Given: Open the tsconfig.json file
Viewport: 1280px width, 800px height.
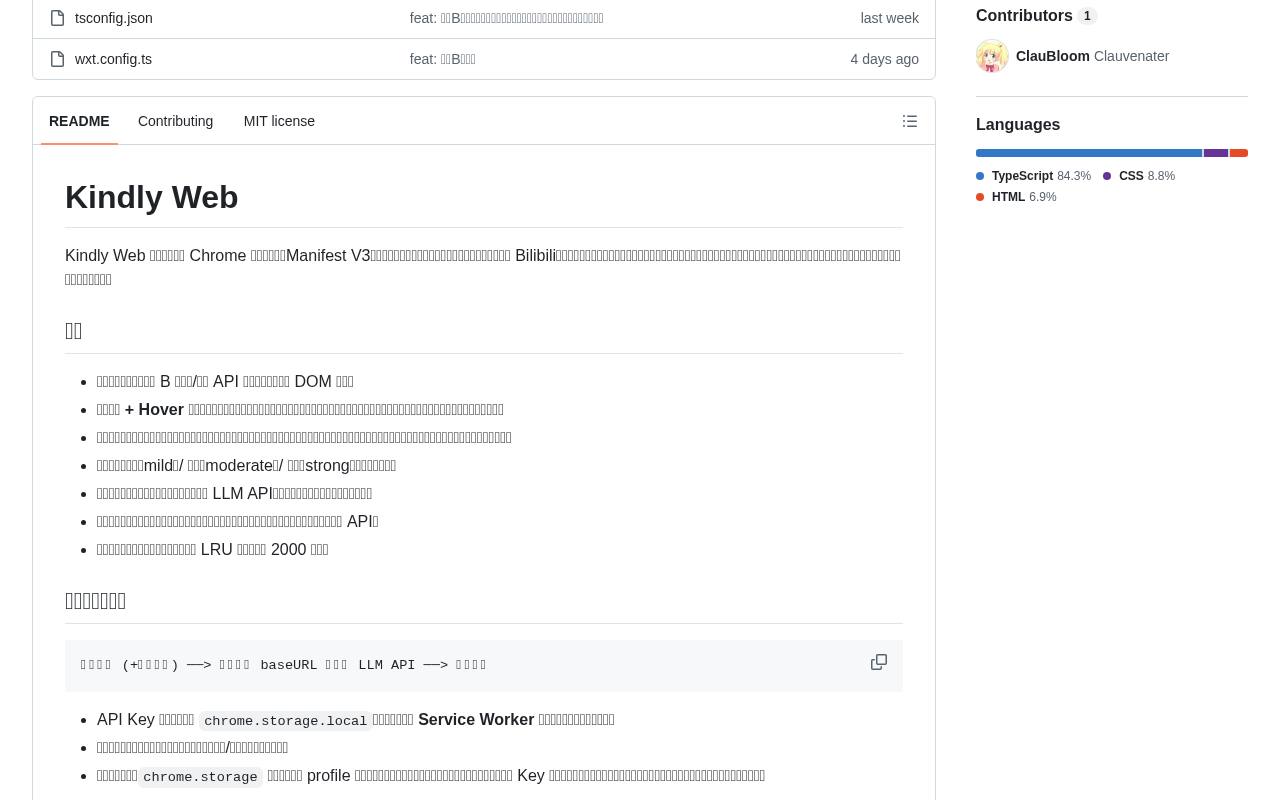Looking at the screenshot, I should click(x=114, y=18).
